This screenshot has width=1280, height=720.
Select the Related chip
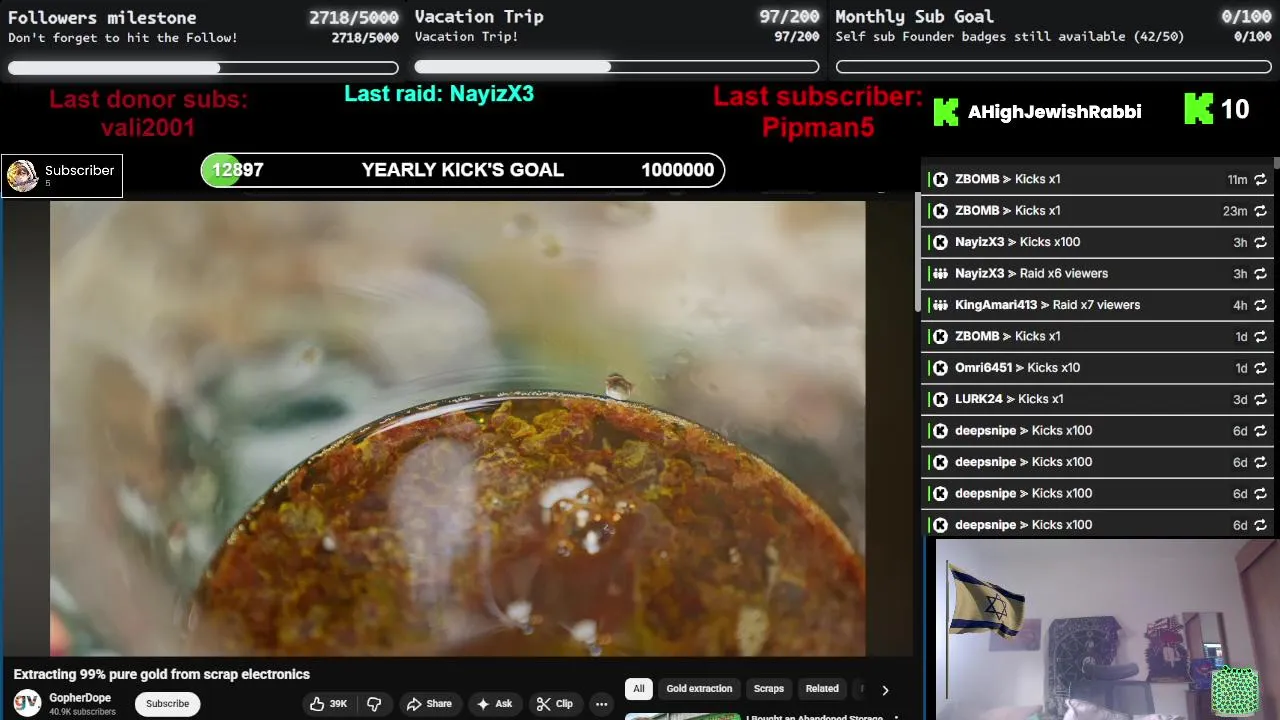coord(822,689)
